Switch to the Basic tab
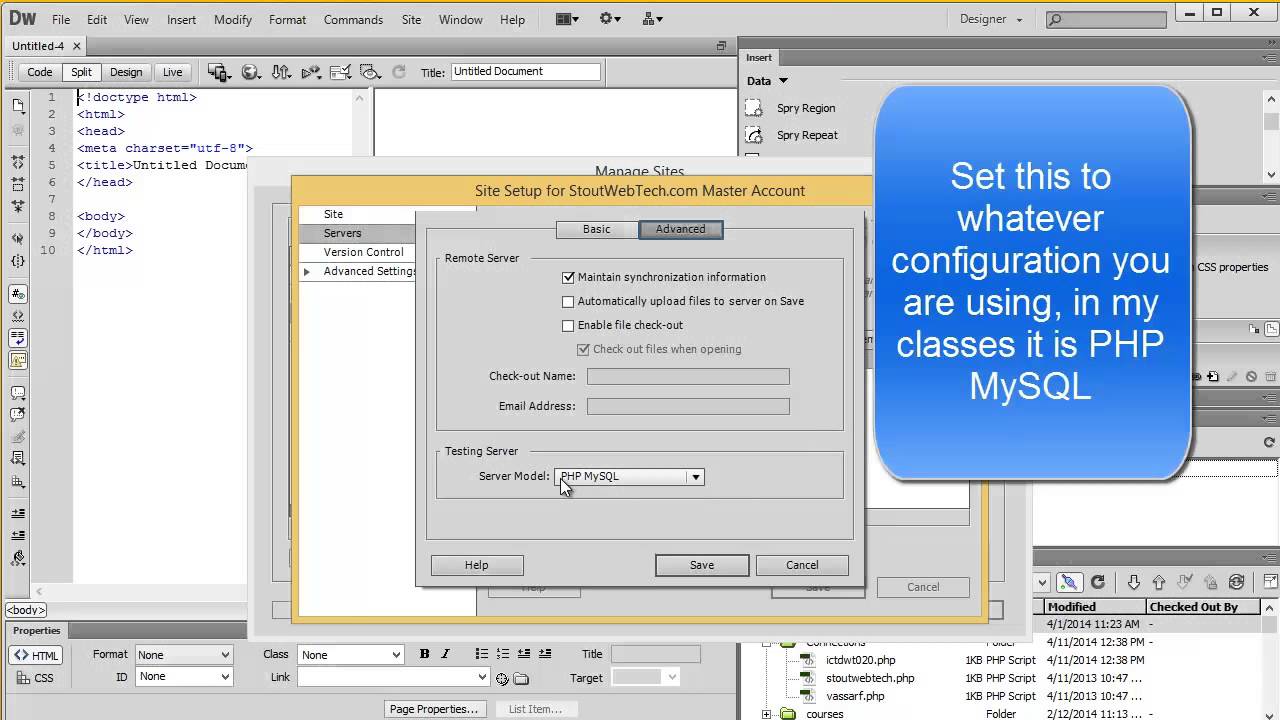Screen dimensions: 1280x720 click(597, 229)
